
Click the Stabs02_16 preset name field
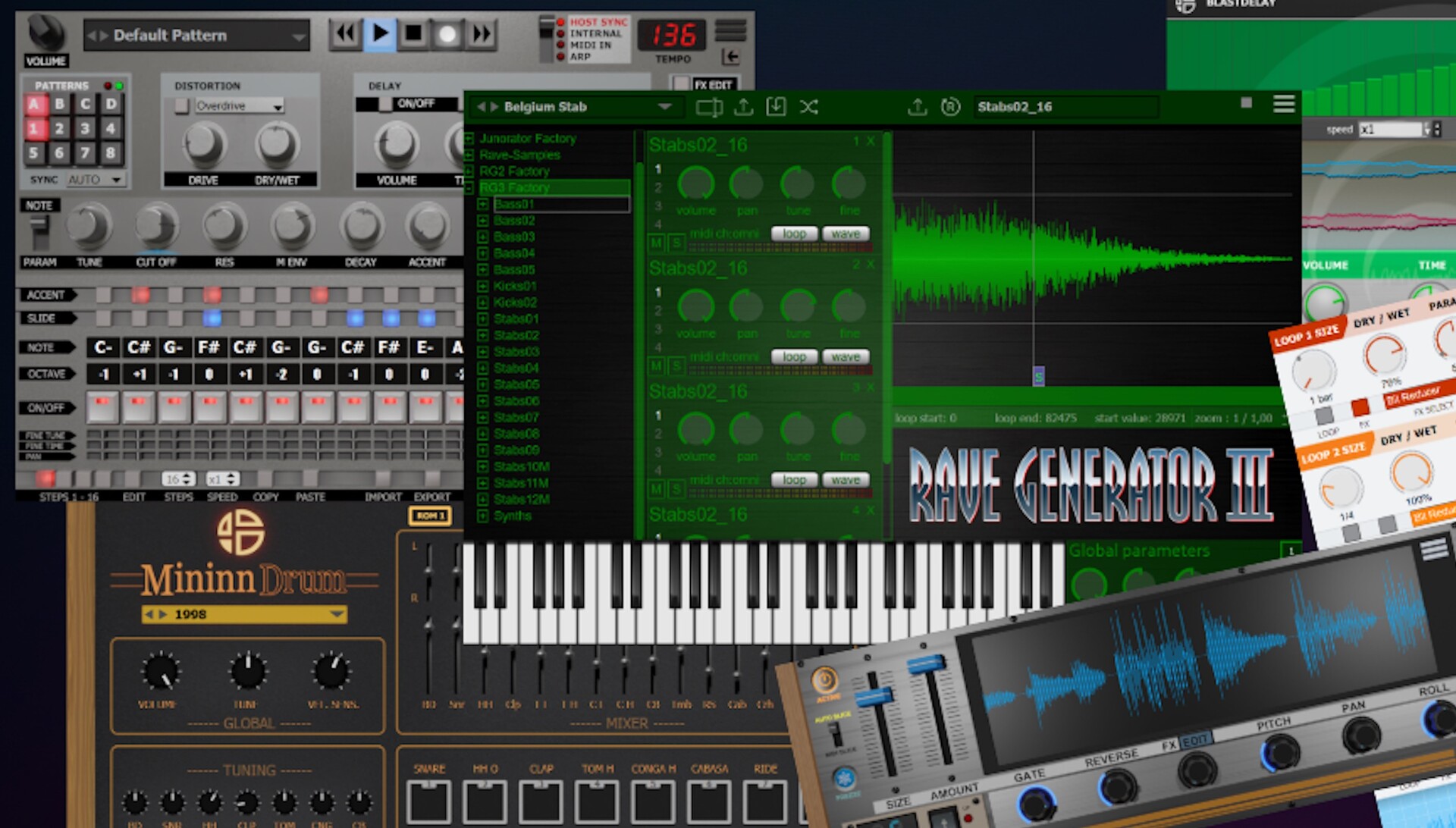tap(1065, 106)
